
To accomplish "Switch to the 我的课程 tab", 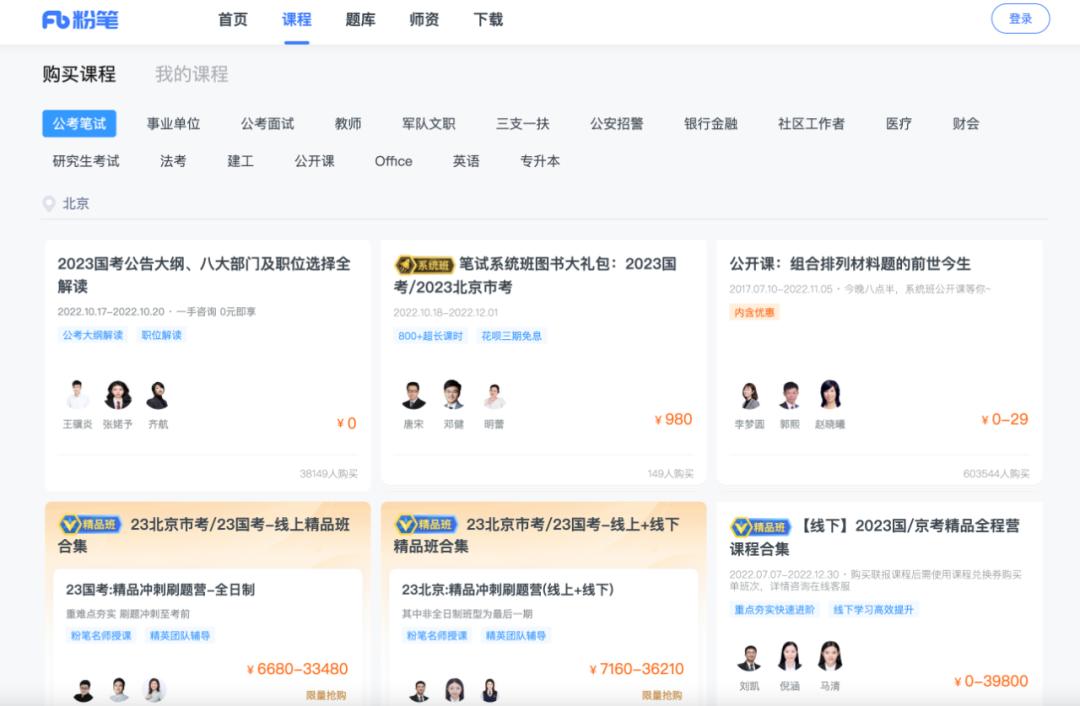I will [191, 74].
